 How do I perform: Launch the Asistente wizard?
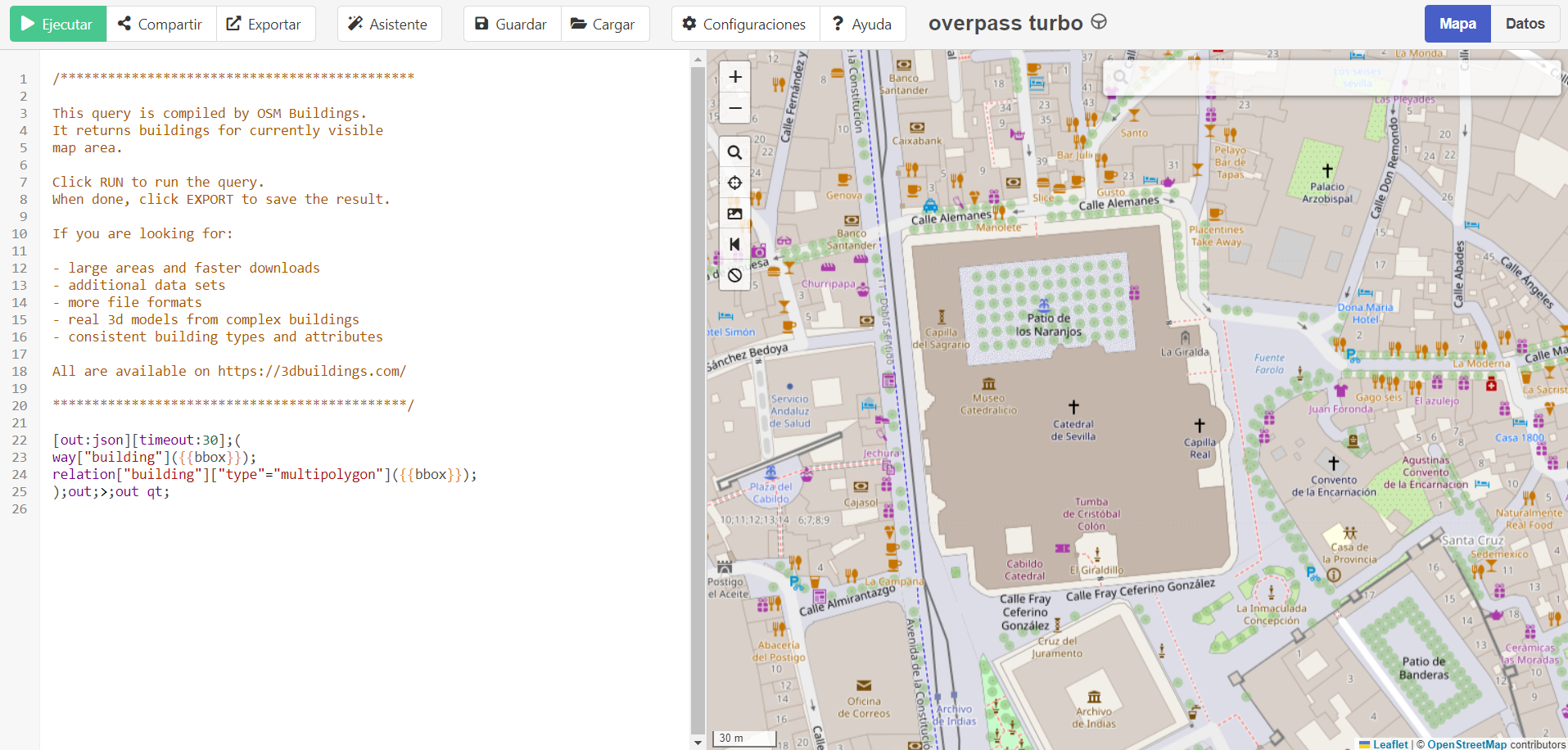point(389,24)
